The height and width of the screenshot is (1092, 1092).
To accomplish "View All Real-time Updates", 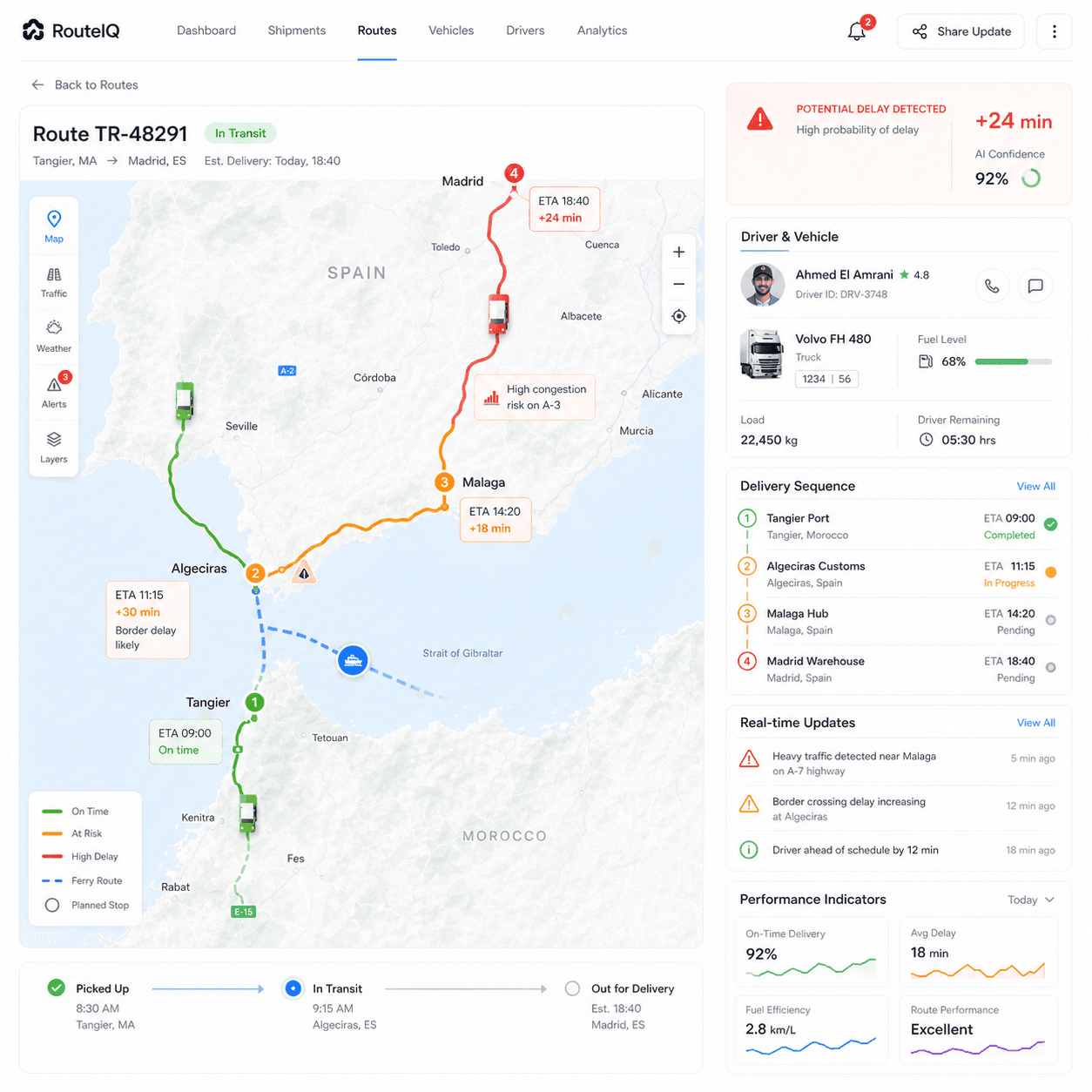I will pyautogui.click(x=1036, y=723).
